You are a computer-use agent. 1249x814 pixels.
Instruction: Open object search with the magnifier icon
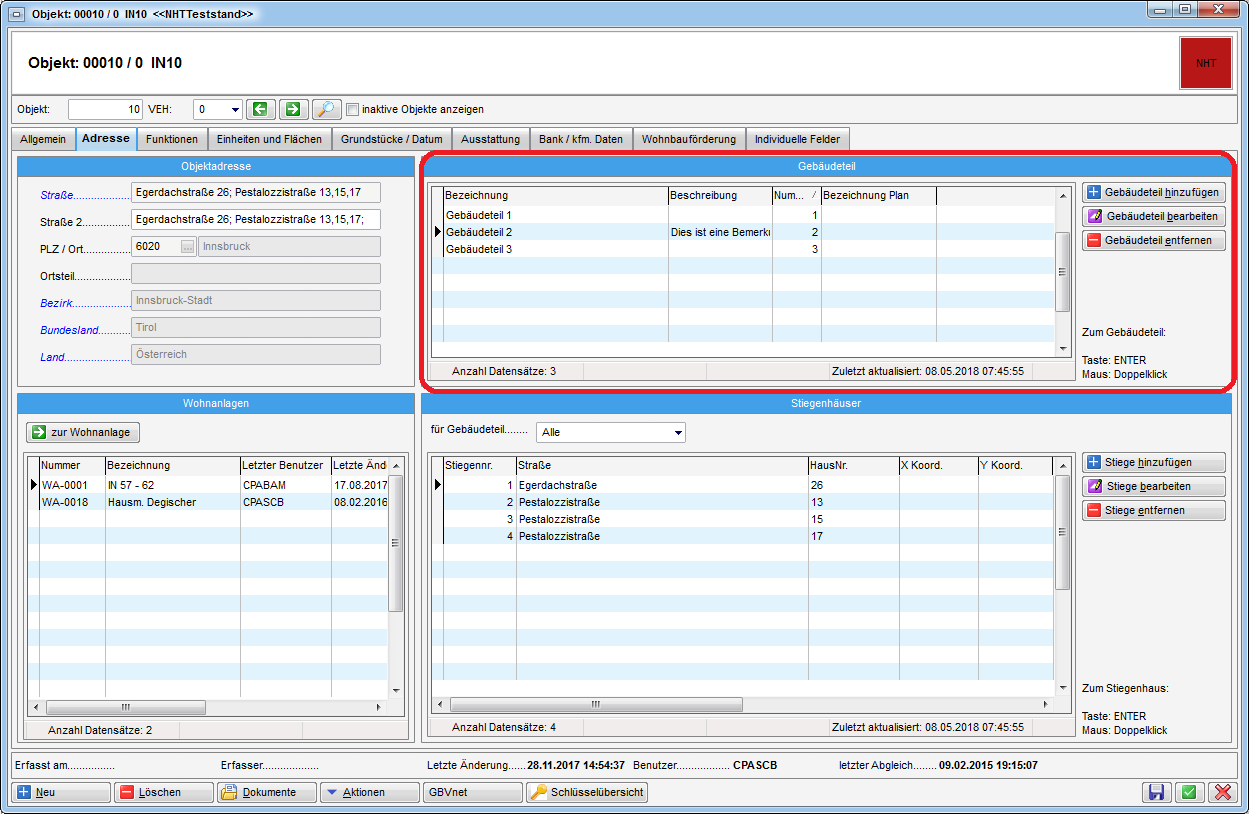tap(326, 109)
